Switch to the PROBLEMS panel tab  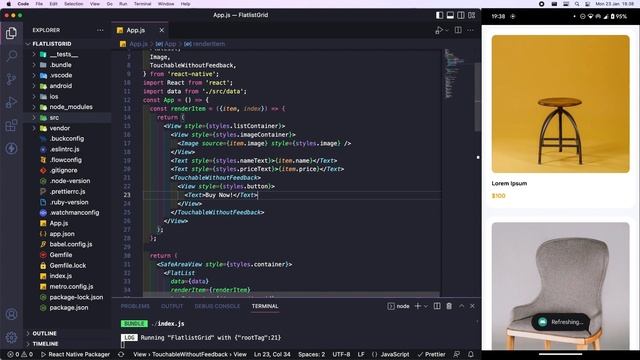point(135,306)
